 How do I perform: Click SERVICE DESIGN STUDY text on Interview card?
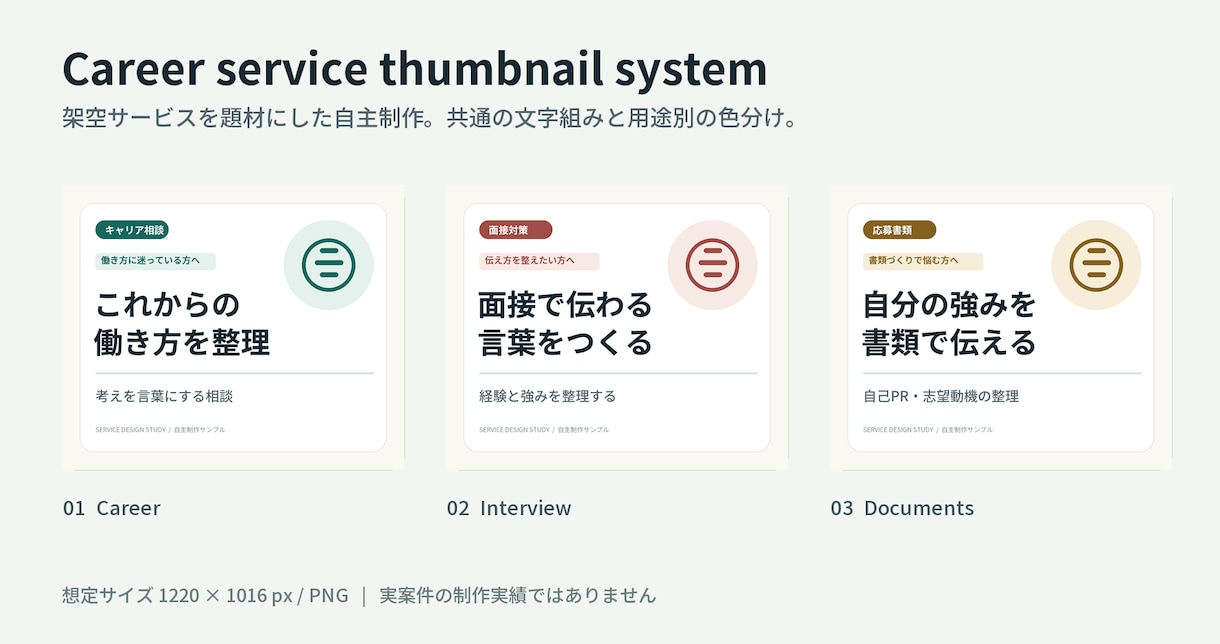[514, 429]
